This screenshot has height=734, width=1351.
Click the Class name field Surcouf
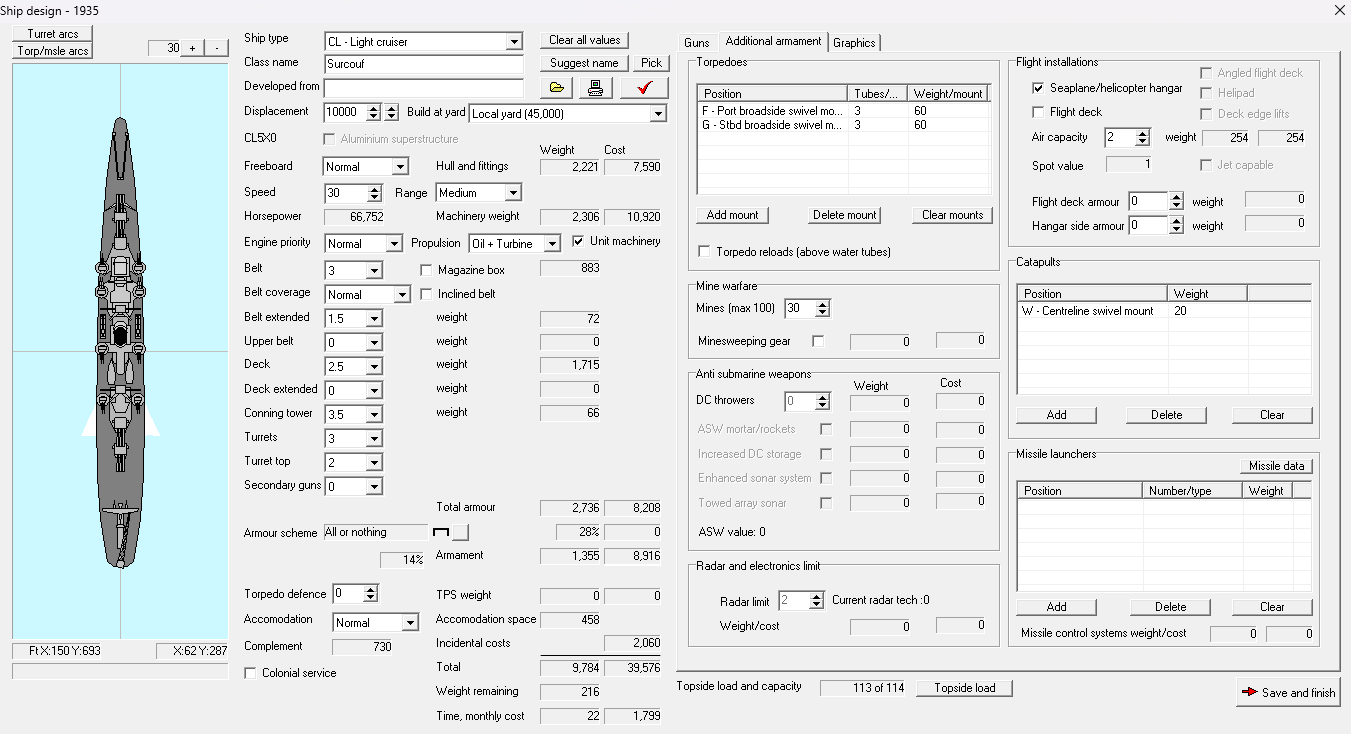pyautogui.click(x=423, y=64)
